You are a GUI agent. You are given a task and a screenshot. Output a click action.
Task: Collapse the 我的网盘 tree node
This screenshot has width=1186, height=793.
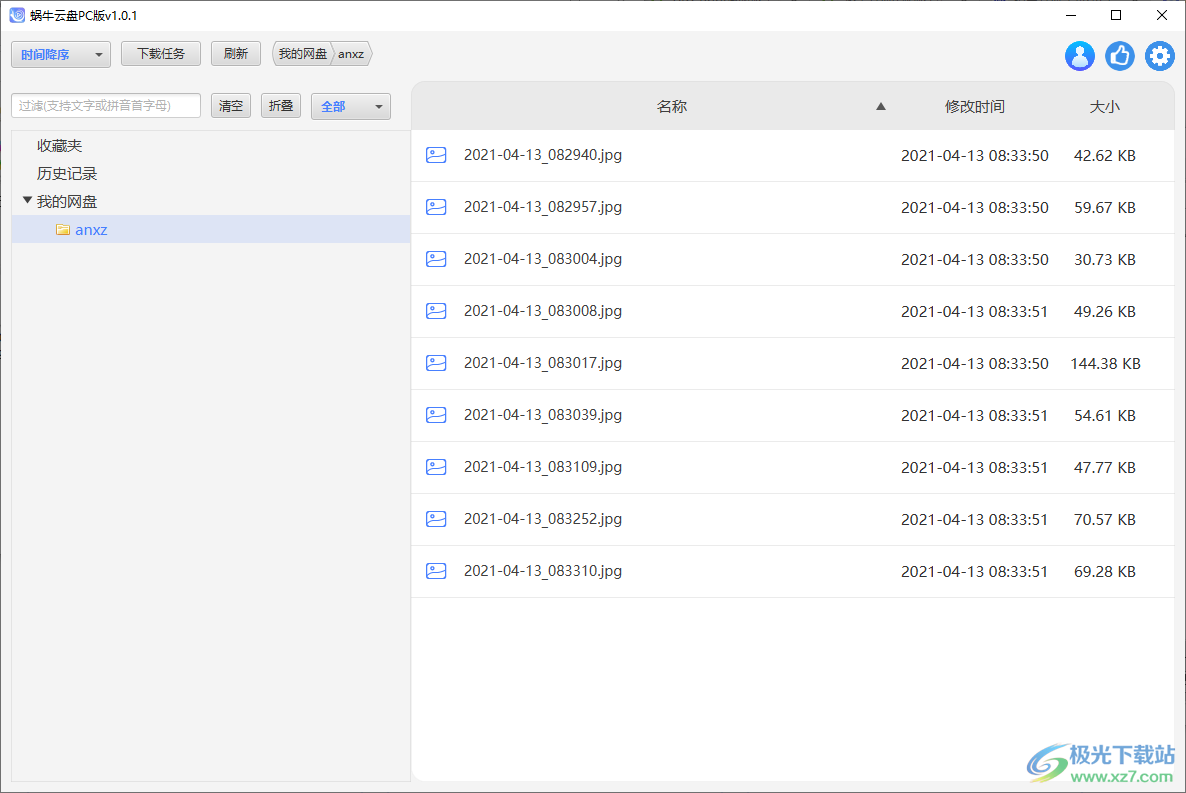point(27,201)
